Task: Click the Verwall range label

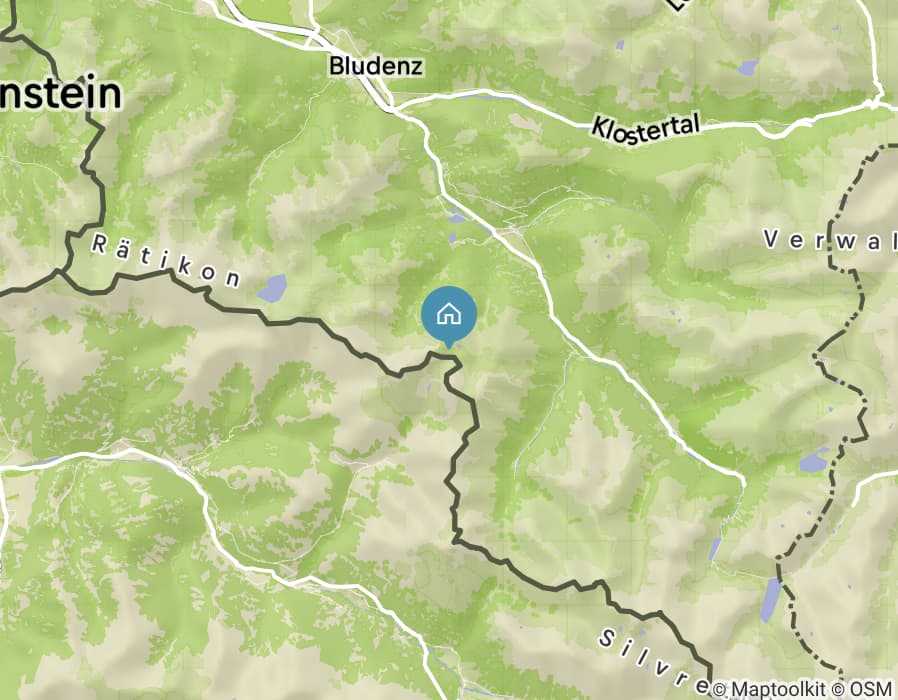Action: tap(830, 240)
